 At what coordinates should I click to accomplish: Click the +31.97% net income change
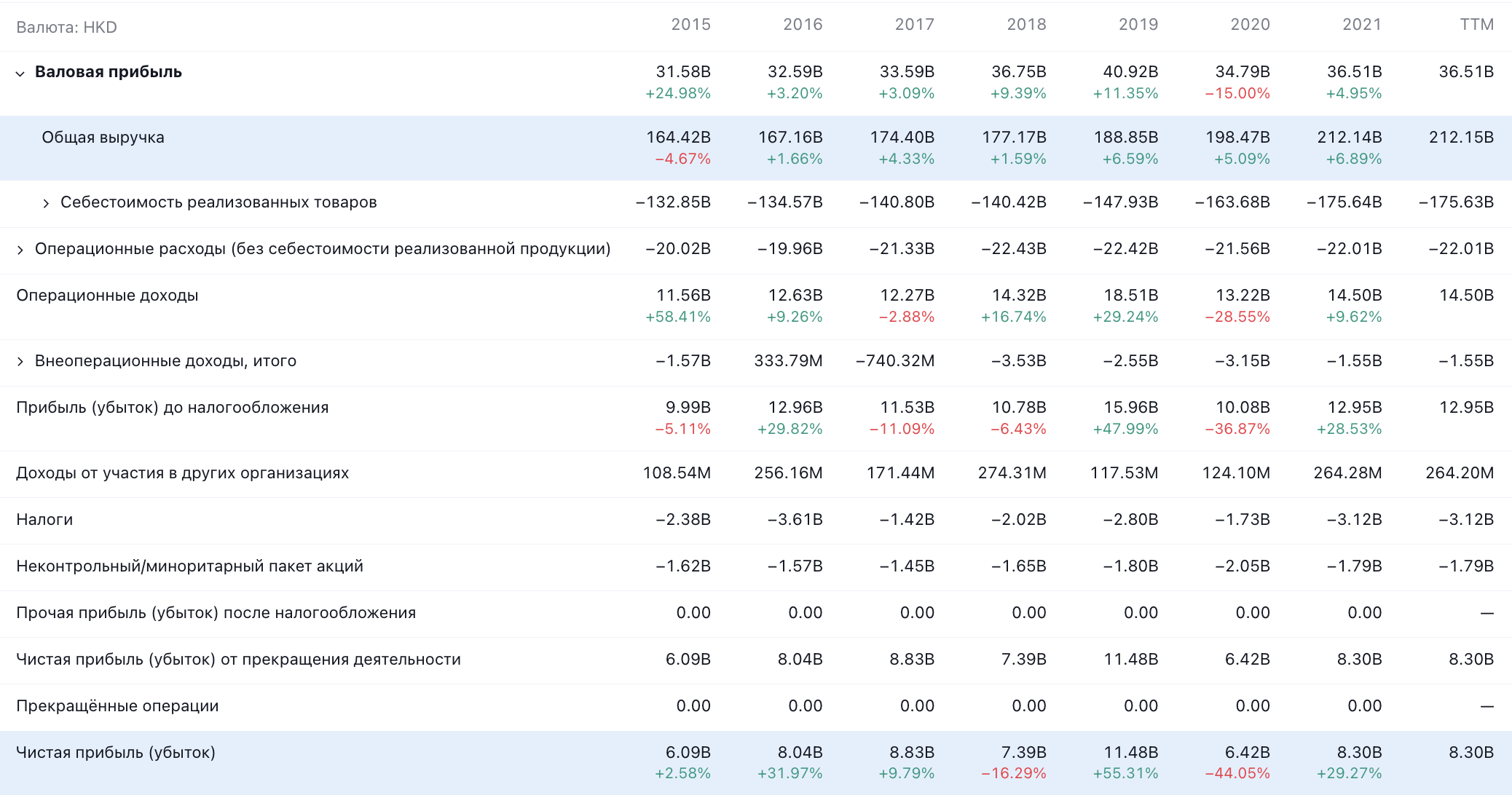point(790,774)
